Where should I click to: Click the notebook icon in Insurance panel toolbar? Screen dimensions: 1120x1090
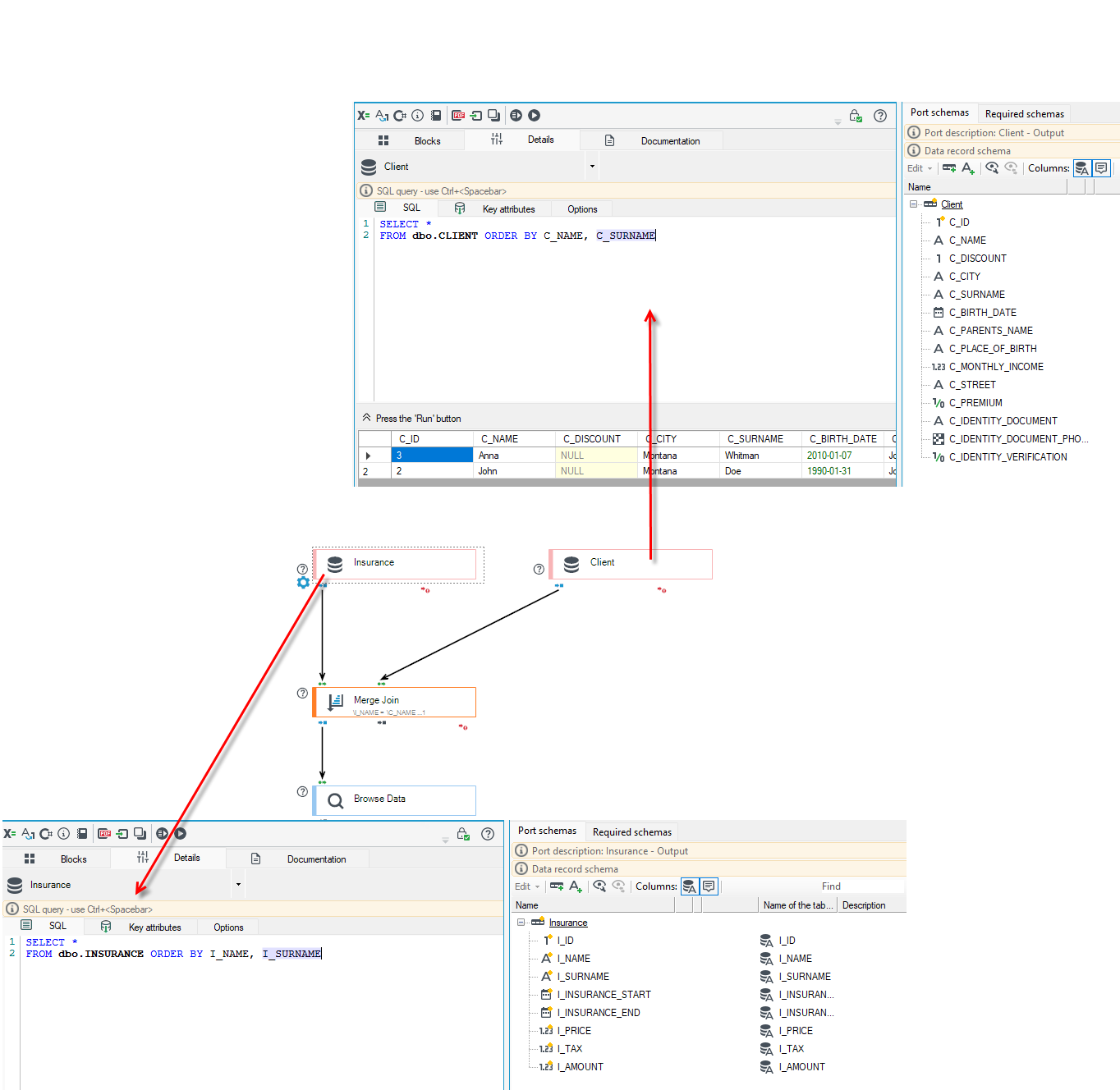(82, 834)
